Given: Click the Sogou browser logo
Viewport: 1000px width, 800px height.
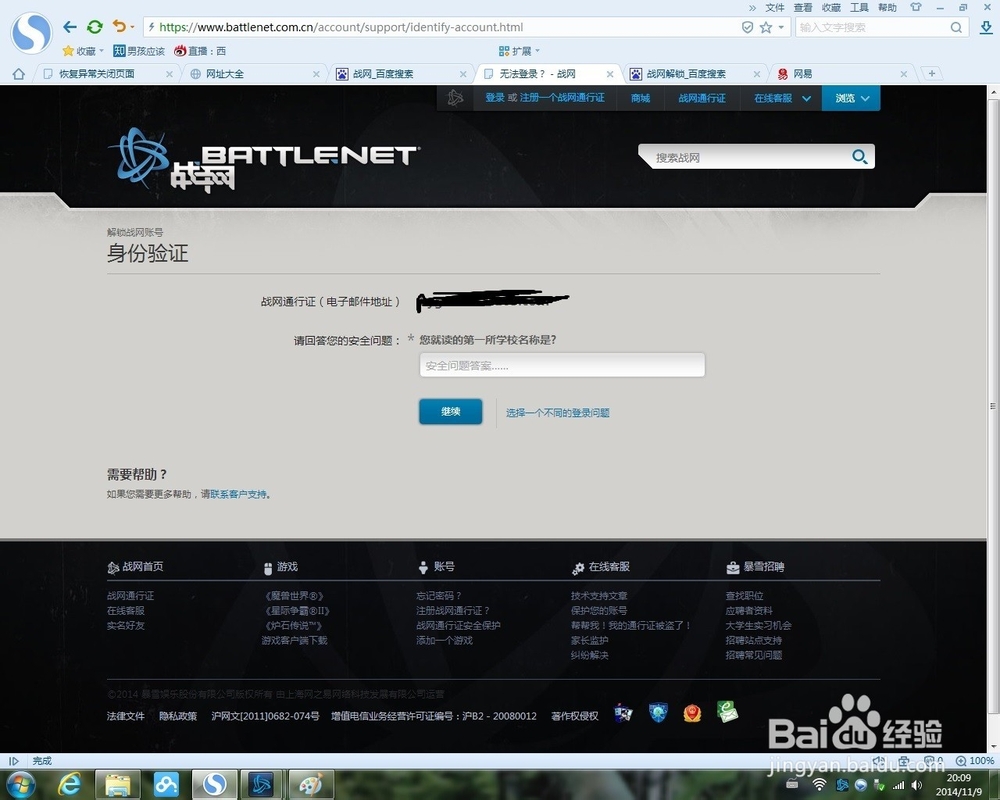Looking at the screenshot, I should [x=31, y=33].
